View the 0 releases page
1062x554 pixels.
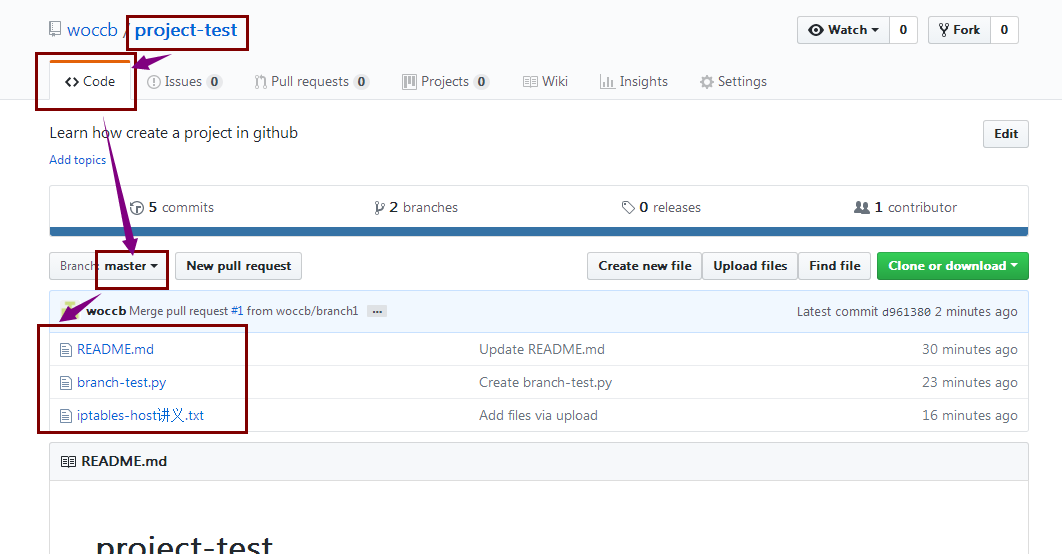[661, 207]
